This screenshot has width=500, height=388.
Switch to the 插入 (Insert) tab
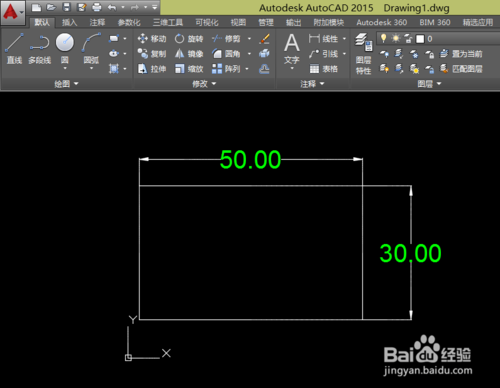[69, 22]
